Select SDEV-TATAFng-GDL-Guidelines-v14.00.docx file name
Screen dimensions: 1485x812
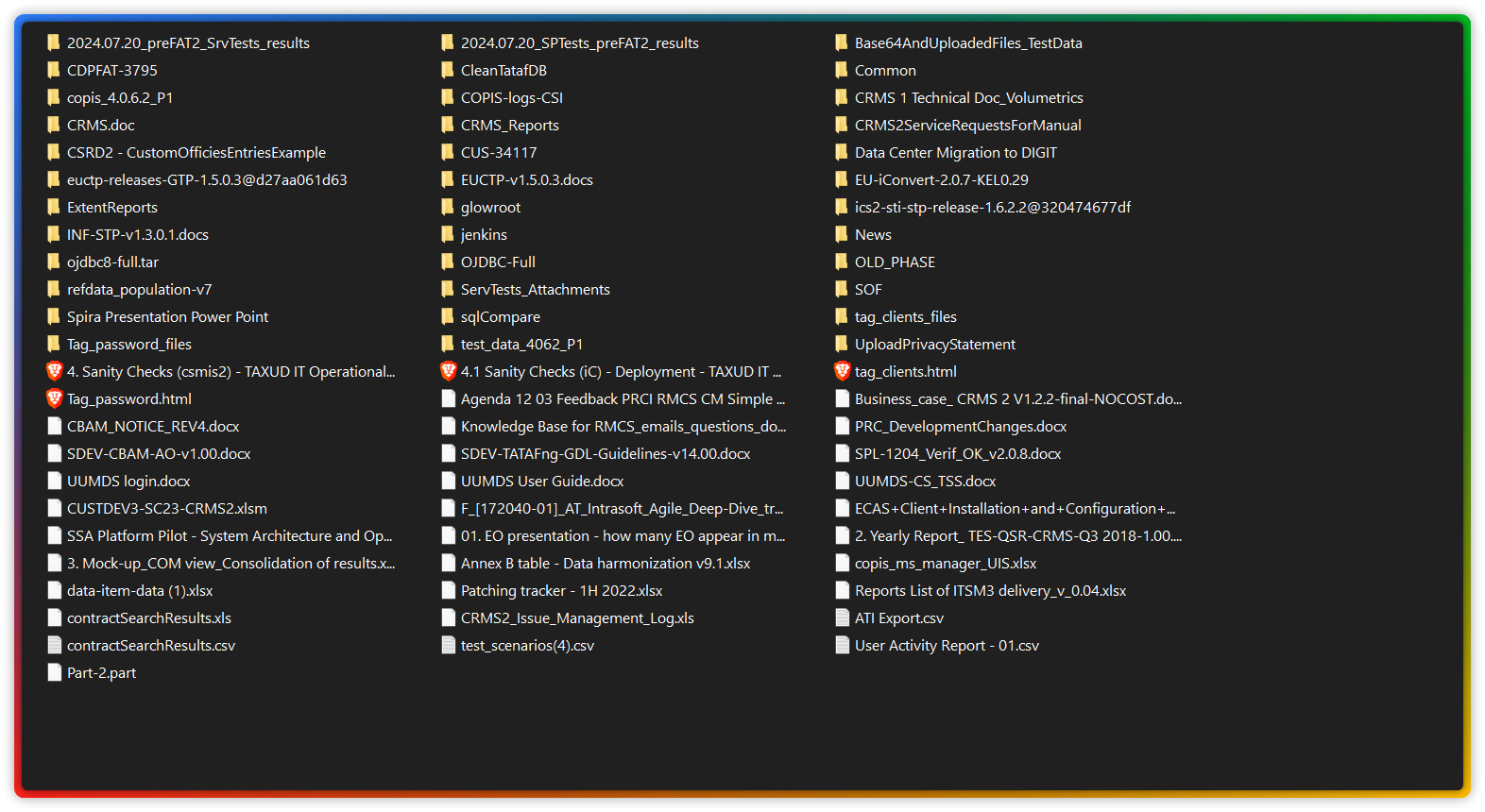[606, 454]
